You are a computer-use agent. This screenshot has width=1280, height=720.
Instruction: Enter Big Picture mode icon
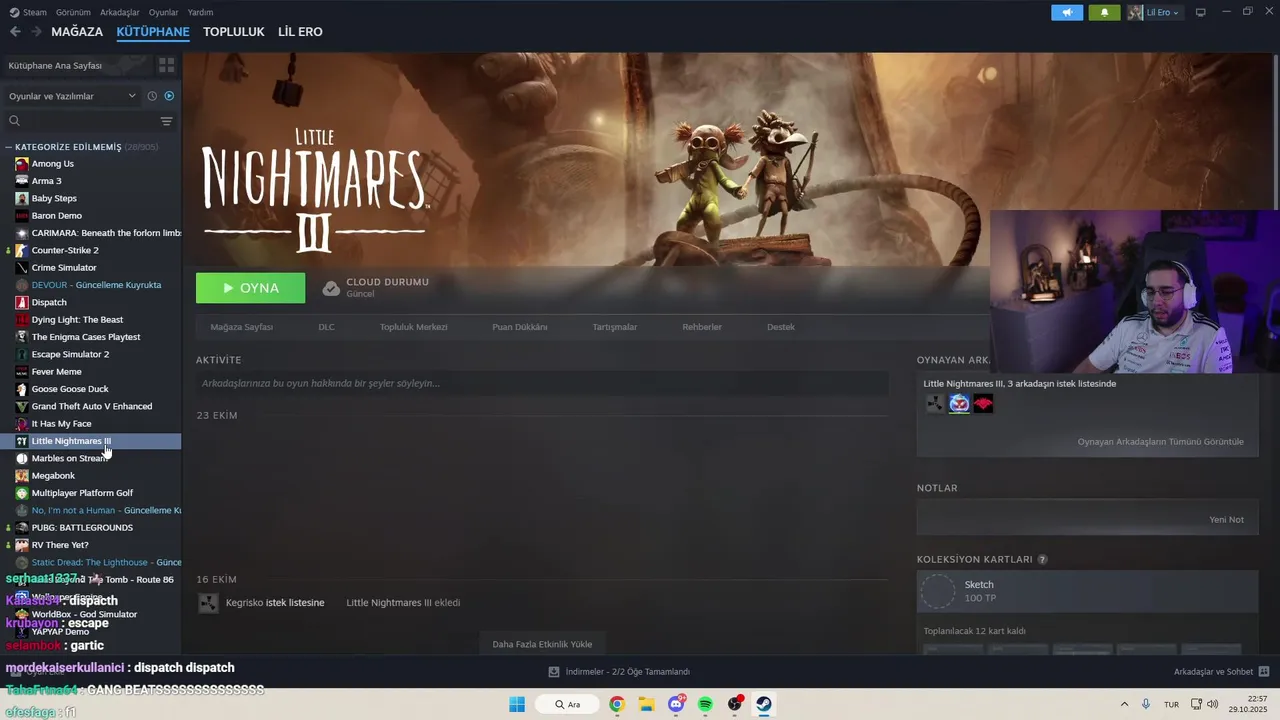click(1201, 12)
